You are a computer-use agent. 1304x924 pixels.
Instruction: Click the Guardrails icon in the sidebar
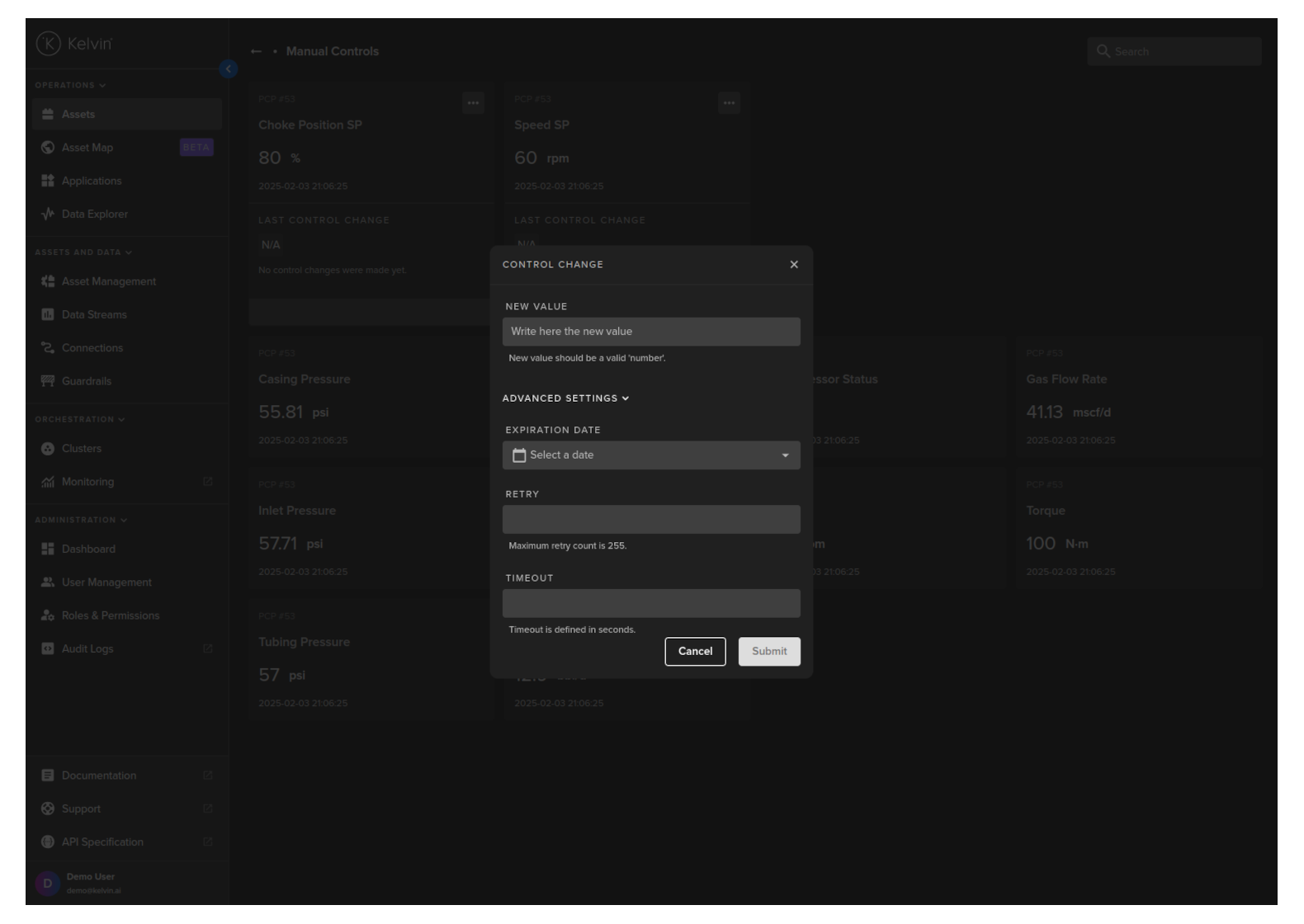(48, 381)
